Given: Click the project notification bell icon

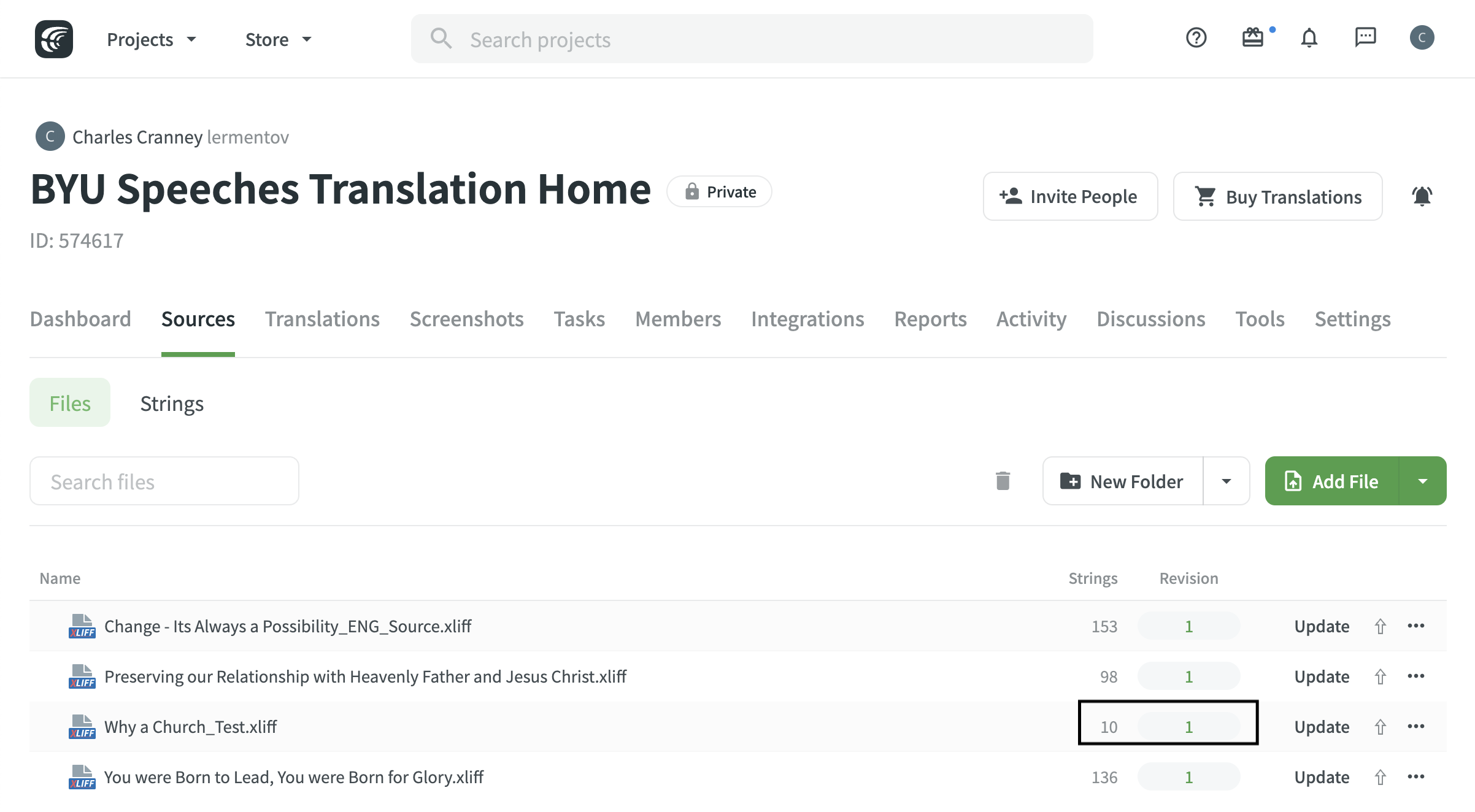Looking at the screenshot, I should [x=1422, y=196].
